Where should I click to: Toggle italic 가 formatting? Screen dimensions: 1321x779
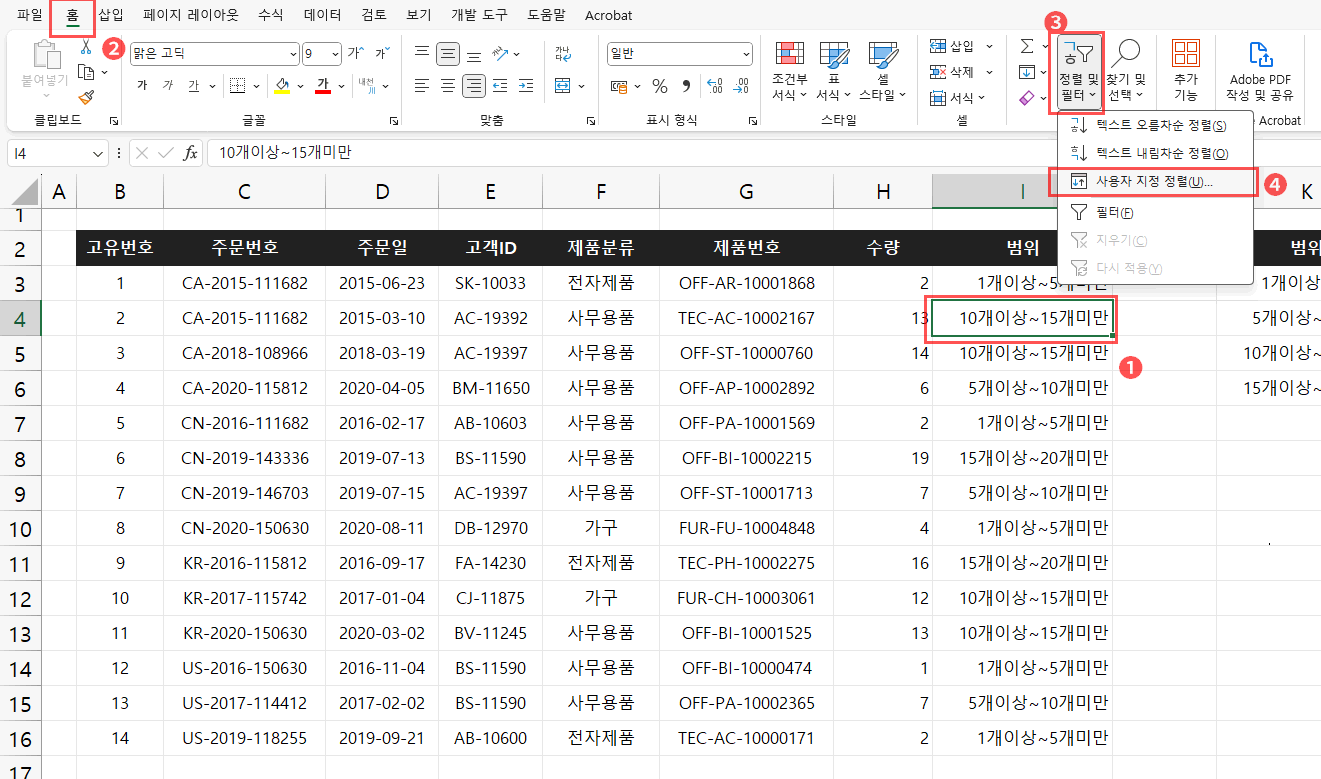coord(168,86)
